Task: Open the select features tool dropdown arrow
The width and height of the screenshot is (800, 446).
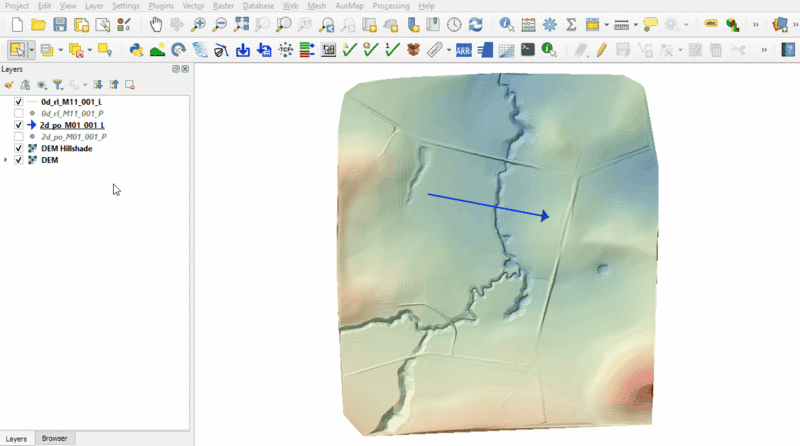Action: pos(32,49)
